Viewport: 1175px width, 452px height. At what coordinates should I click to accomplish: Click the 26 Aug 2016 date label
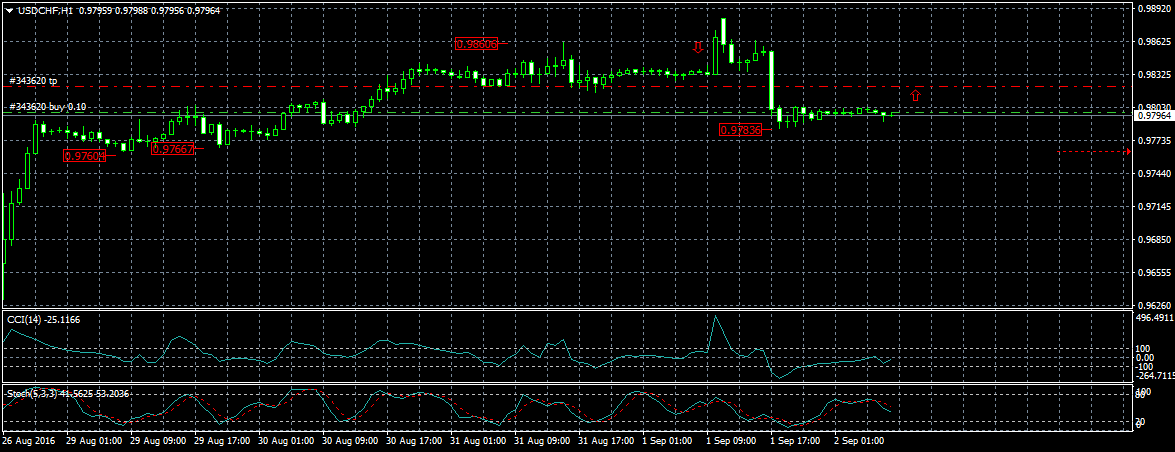(26, 442)
